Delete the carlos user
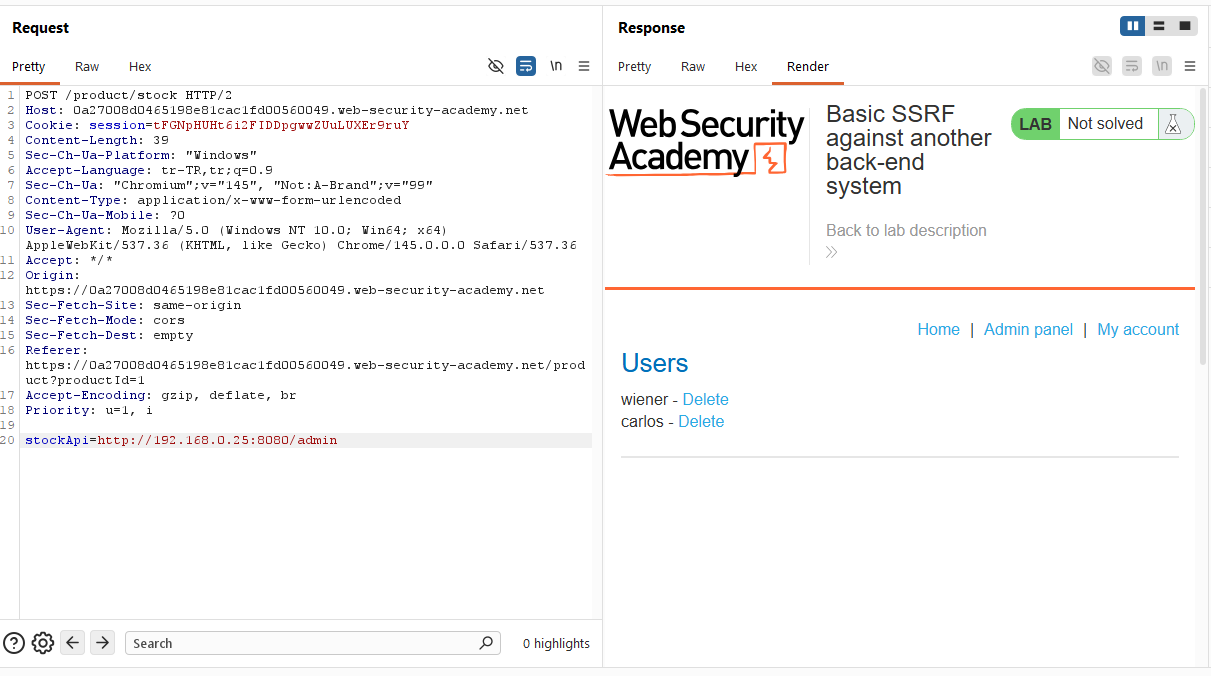 coord(701,421)
